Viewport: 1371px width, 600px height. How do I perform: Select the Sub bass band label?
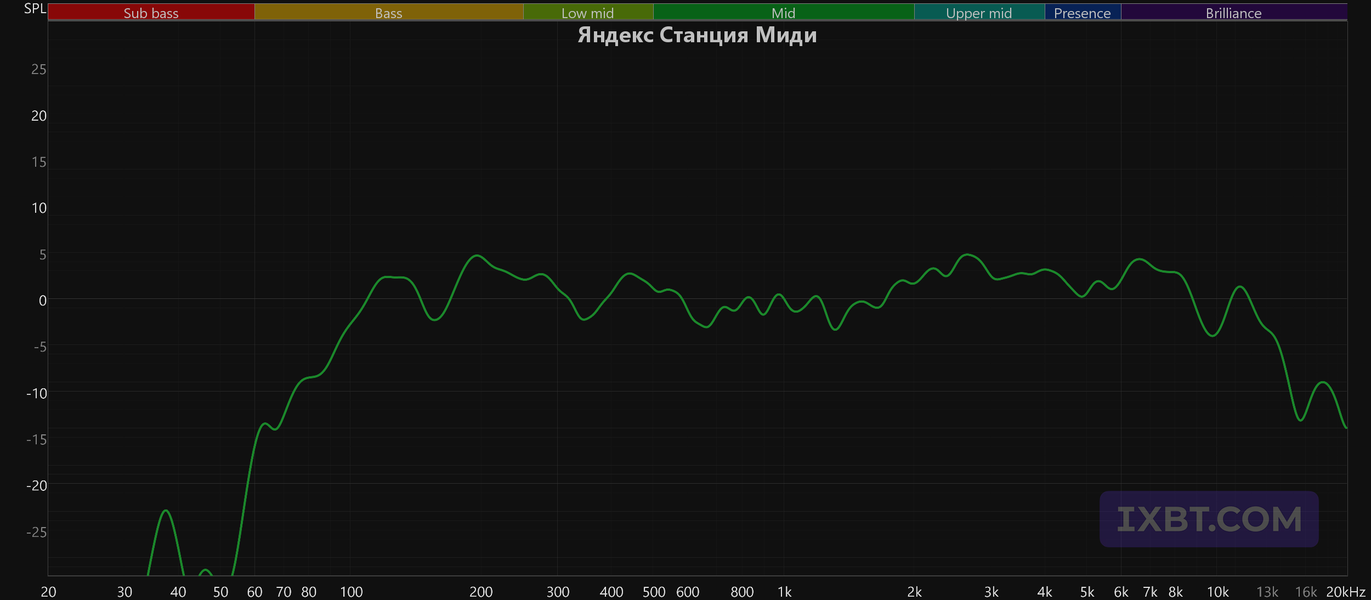[x=151, y=13]
